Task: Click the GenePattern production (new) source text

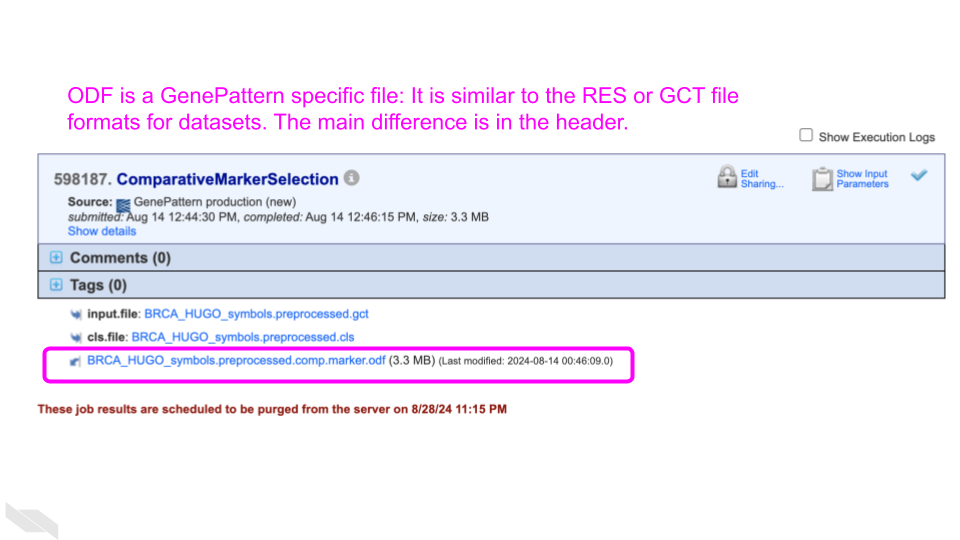Action: [x=215, y=202]
